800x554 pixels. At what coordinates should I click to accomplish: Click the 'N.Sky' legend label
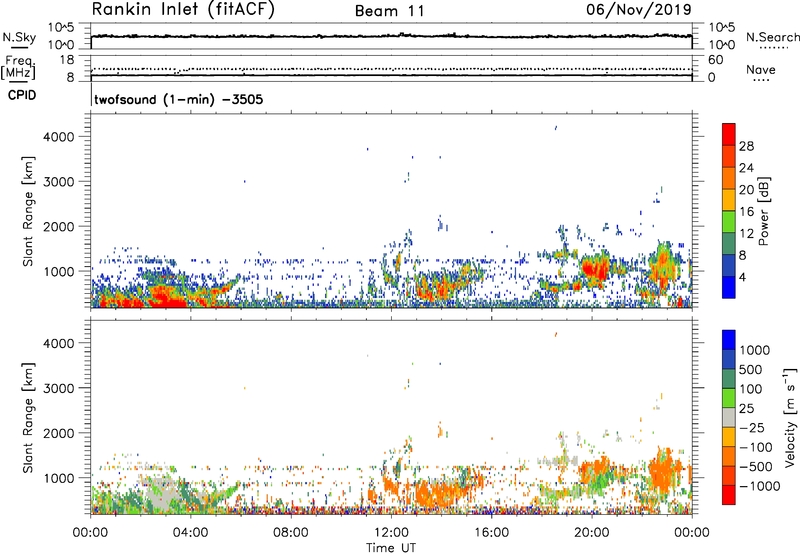(x=19, y=37)
